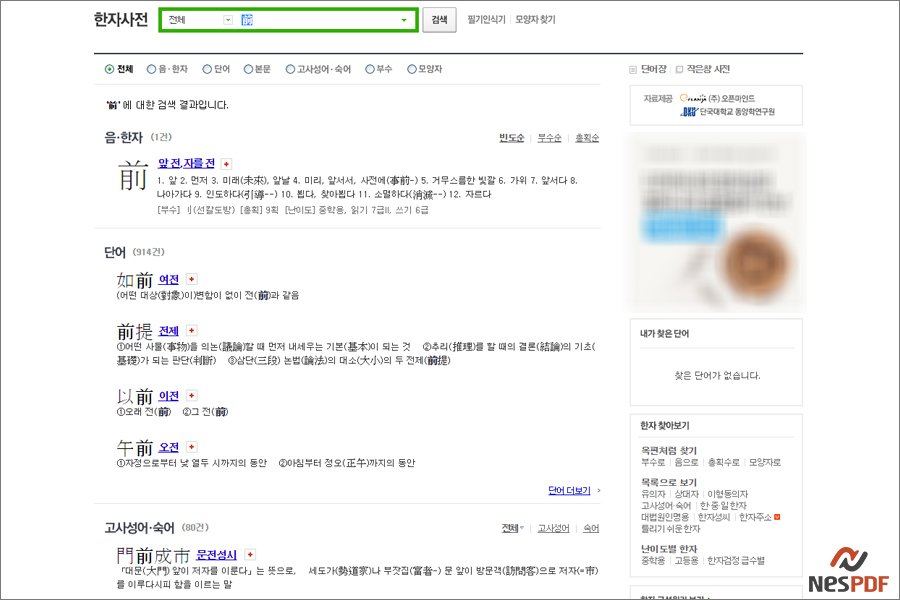The image size is (900, 600).
Task: Click 음으로 under 옥편처럼 찾기
Action: click(686, 462)
